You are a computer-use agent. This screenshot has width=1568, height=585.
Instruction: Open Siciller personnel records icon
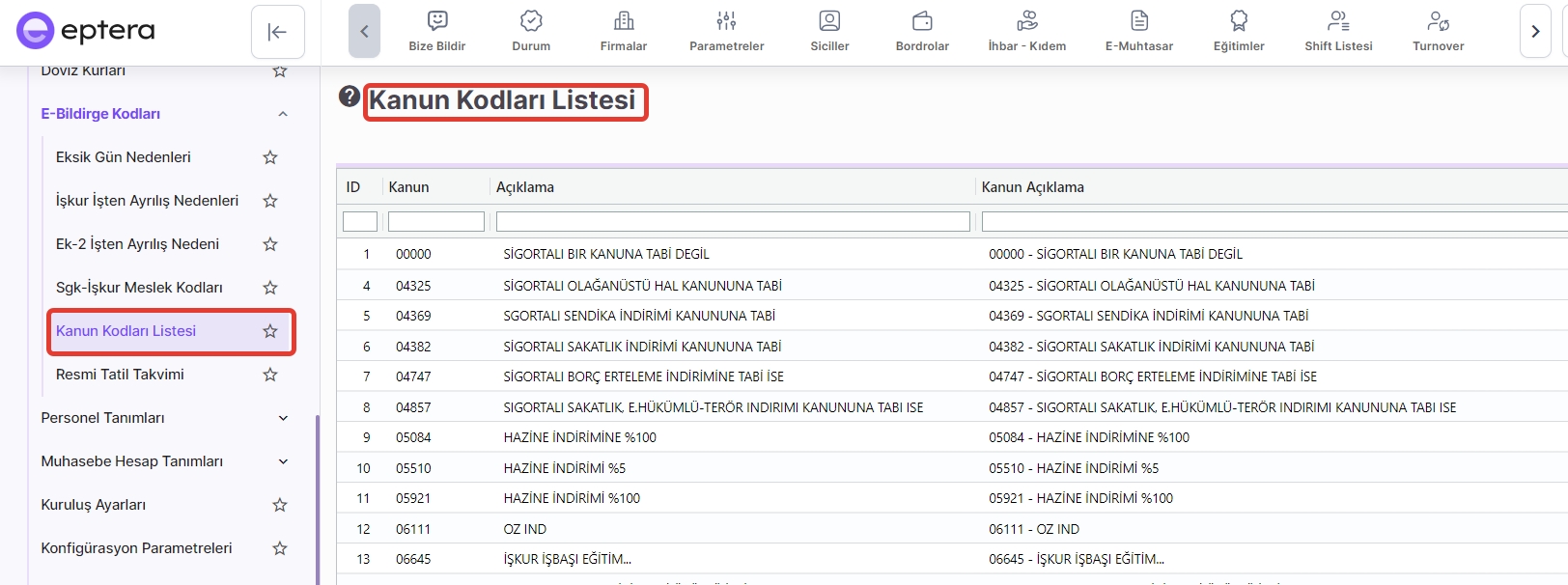pyautogui.click(x=829, y=21)
